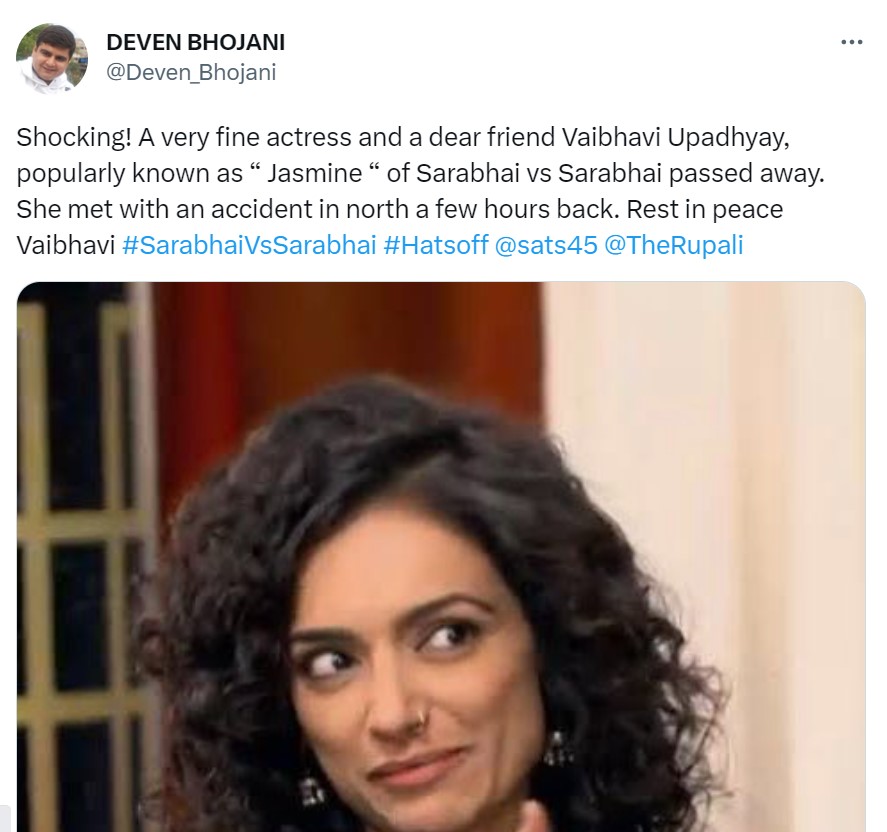Visit the @sats45 mentioned profile
This screenshot has height=832, width=887.
(546, 245)
